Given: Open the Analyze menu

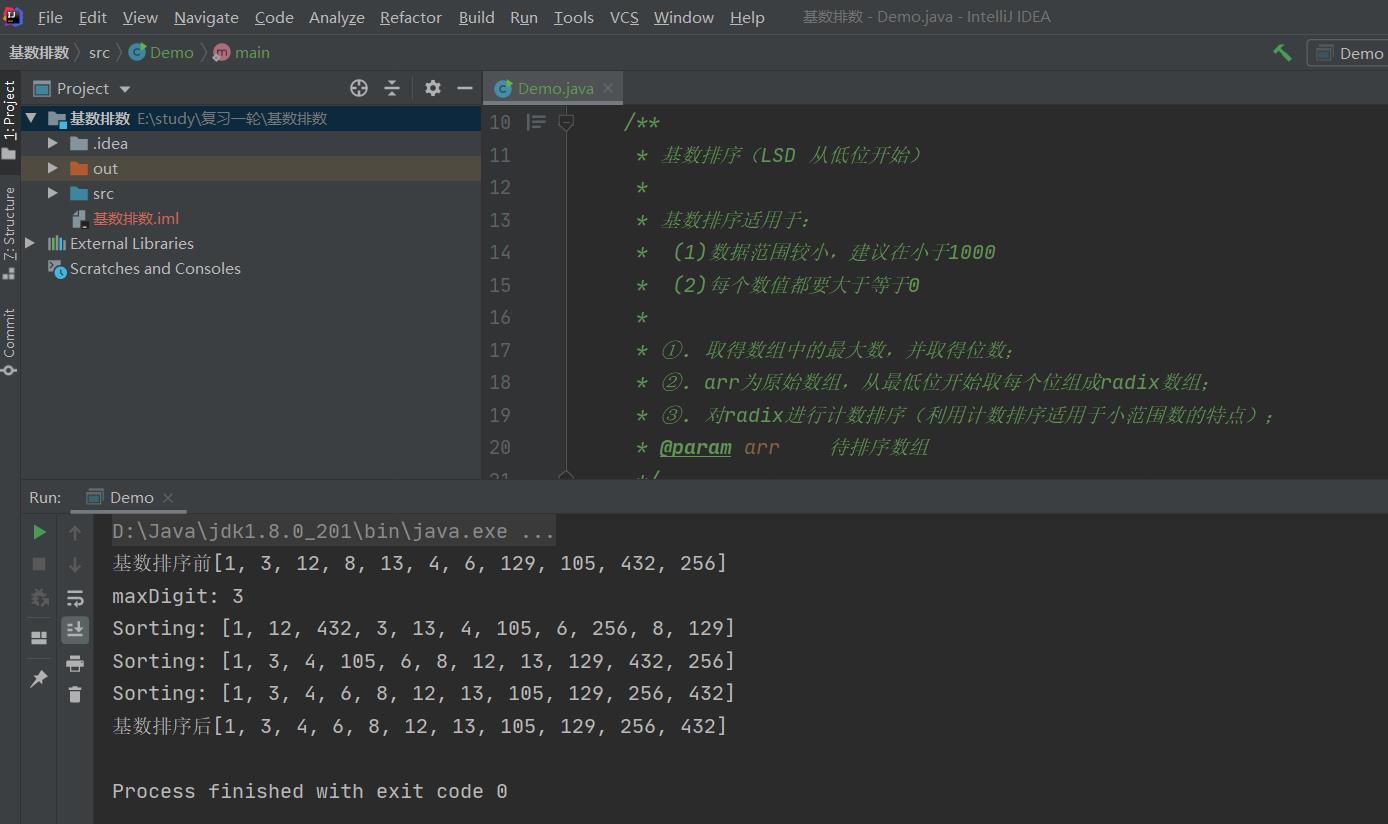Looking at the screenshot, I should click(x=337, y=17).
